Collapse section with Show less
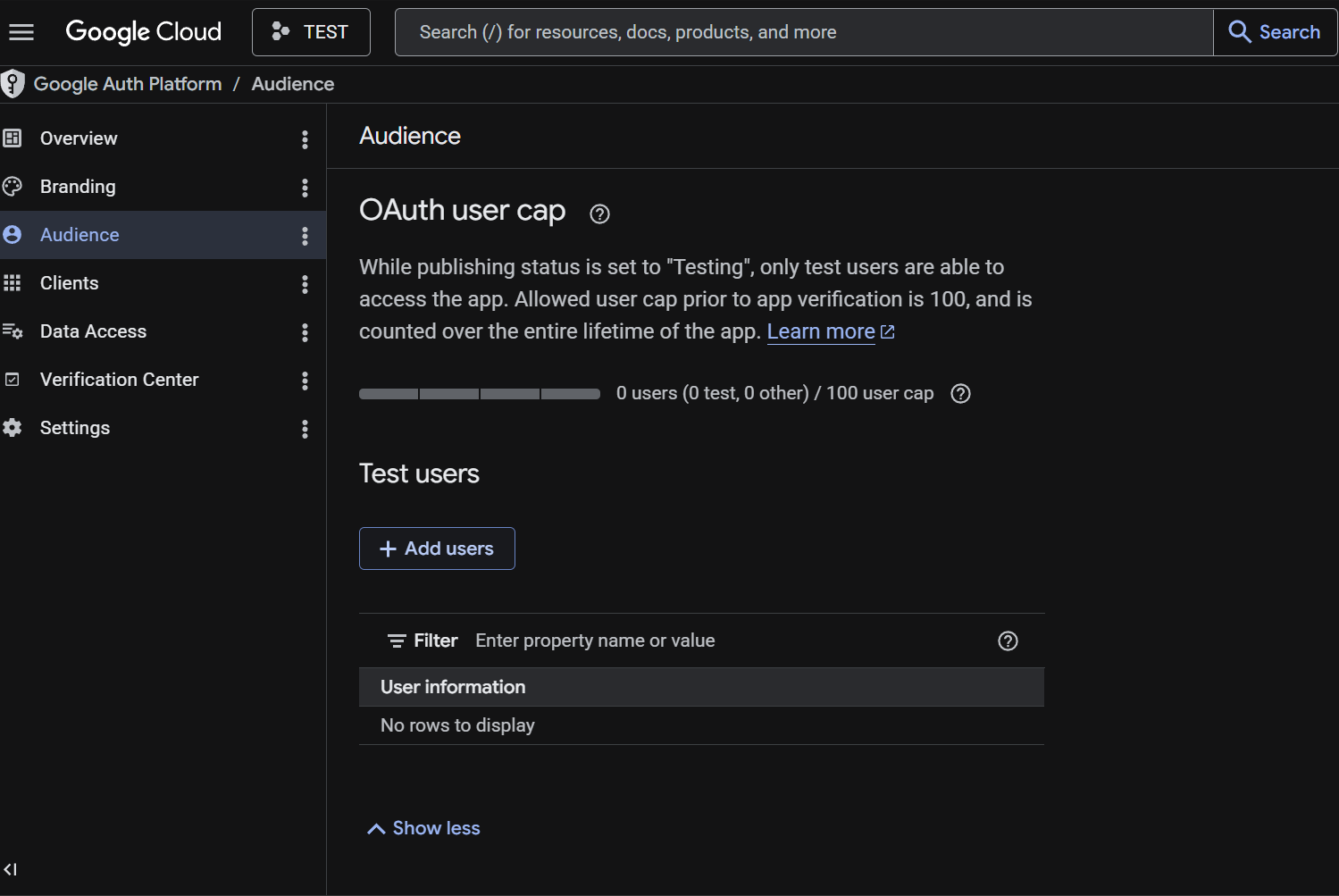The width and height of the screenshot is (1339, 896). (423, 828)
